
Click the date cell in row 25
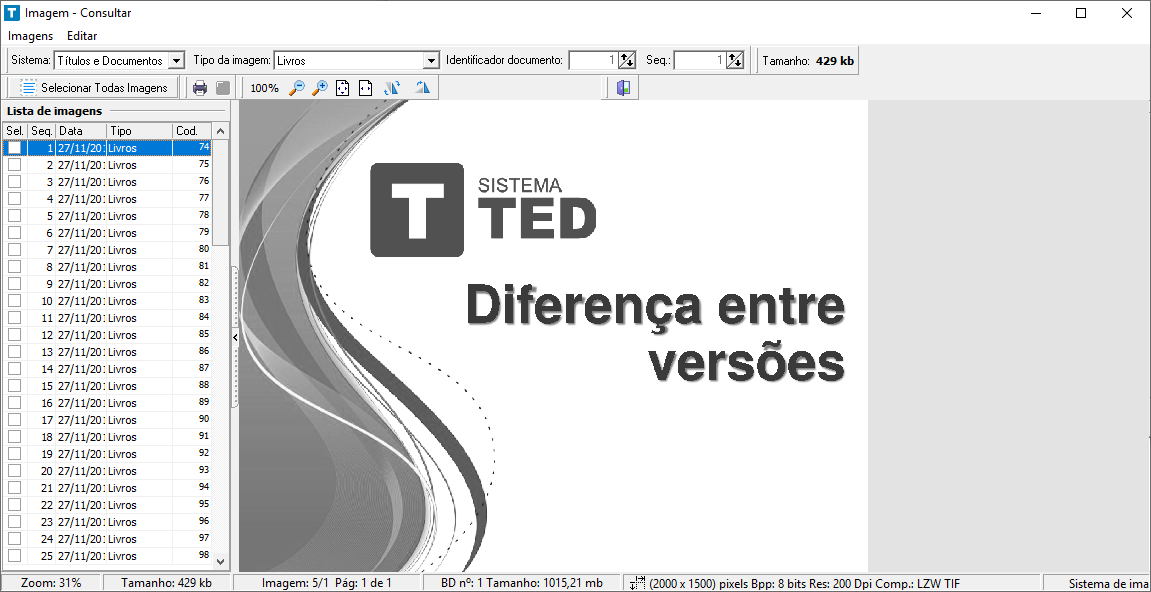[x=81, y=556]
